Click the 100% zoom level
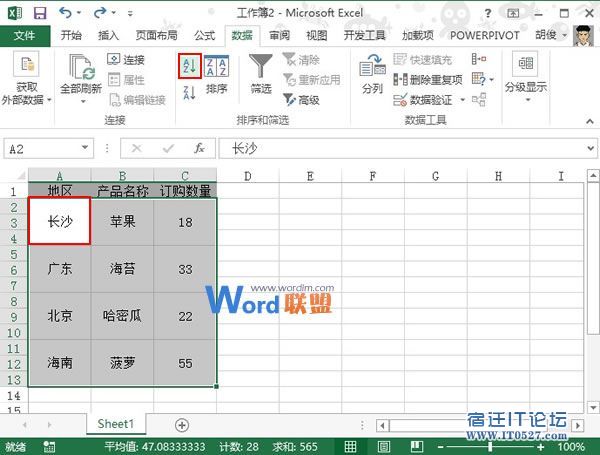The width and height of the screenshot is (600, 455). point(571,447)
